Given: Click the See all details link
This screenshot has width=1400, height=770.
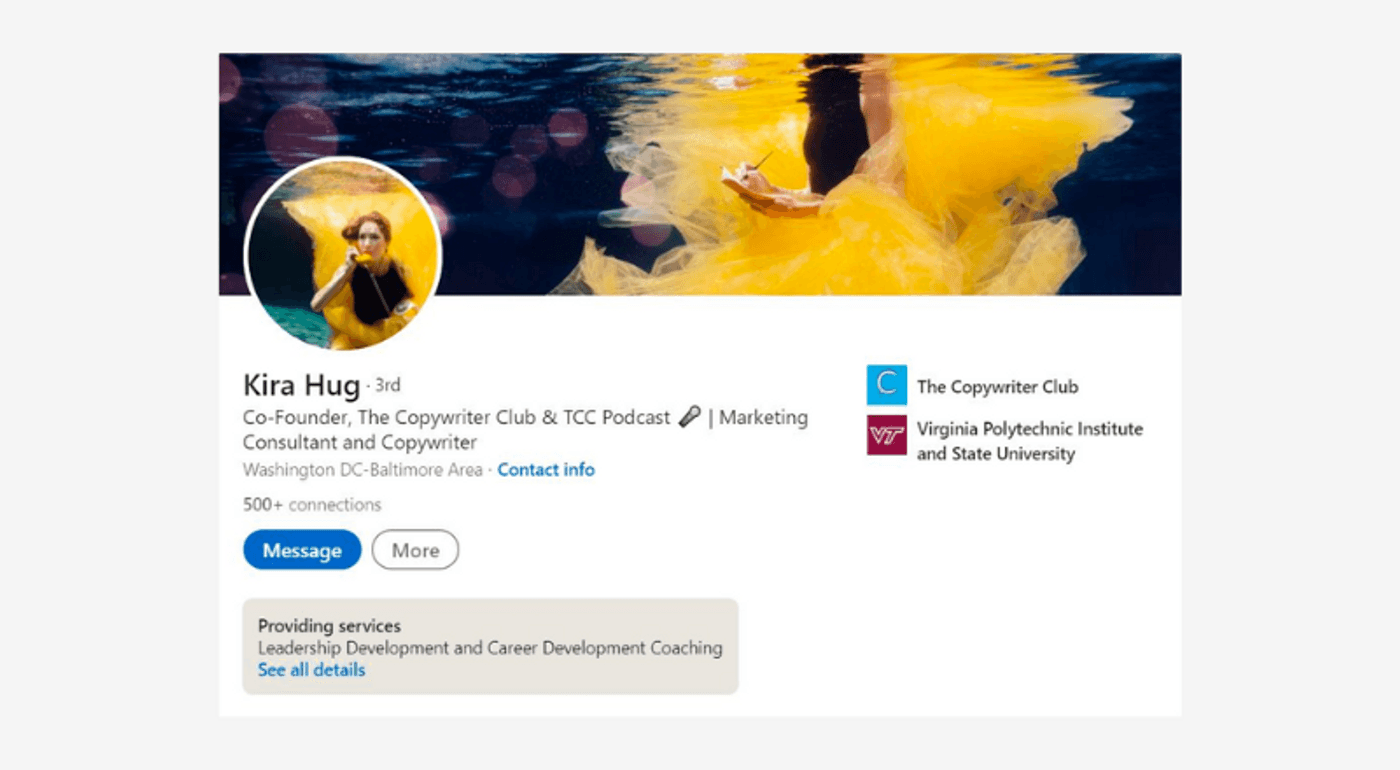Looking at the screenshot, I should (311, 670).
